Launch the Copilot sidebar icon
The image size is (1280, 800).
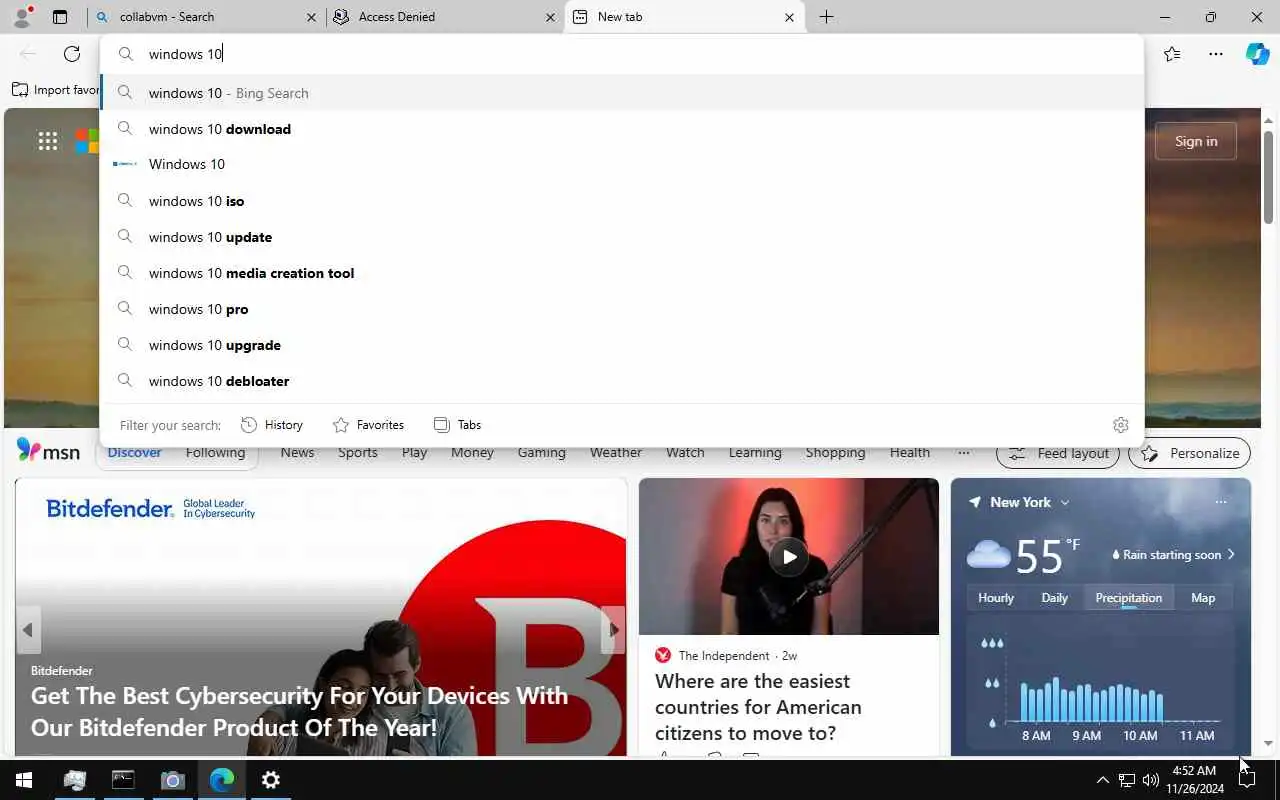pyautogui.click(x=1257, y=54)
